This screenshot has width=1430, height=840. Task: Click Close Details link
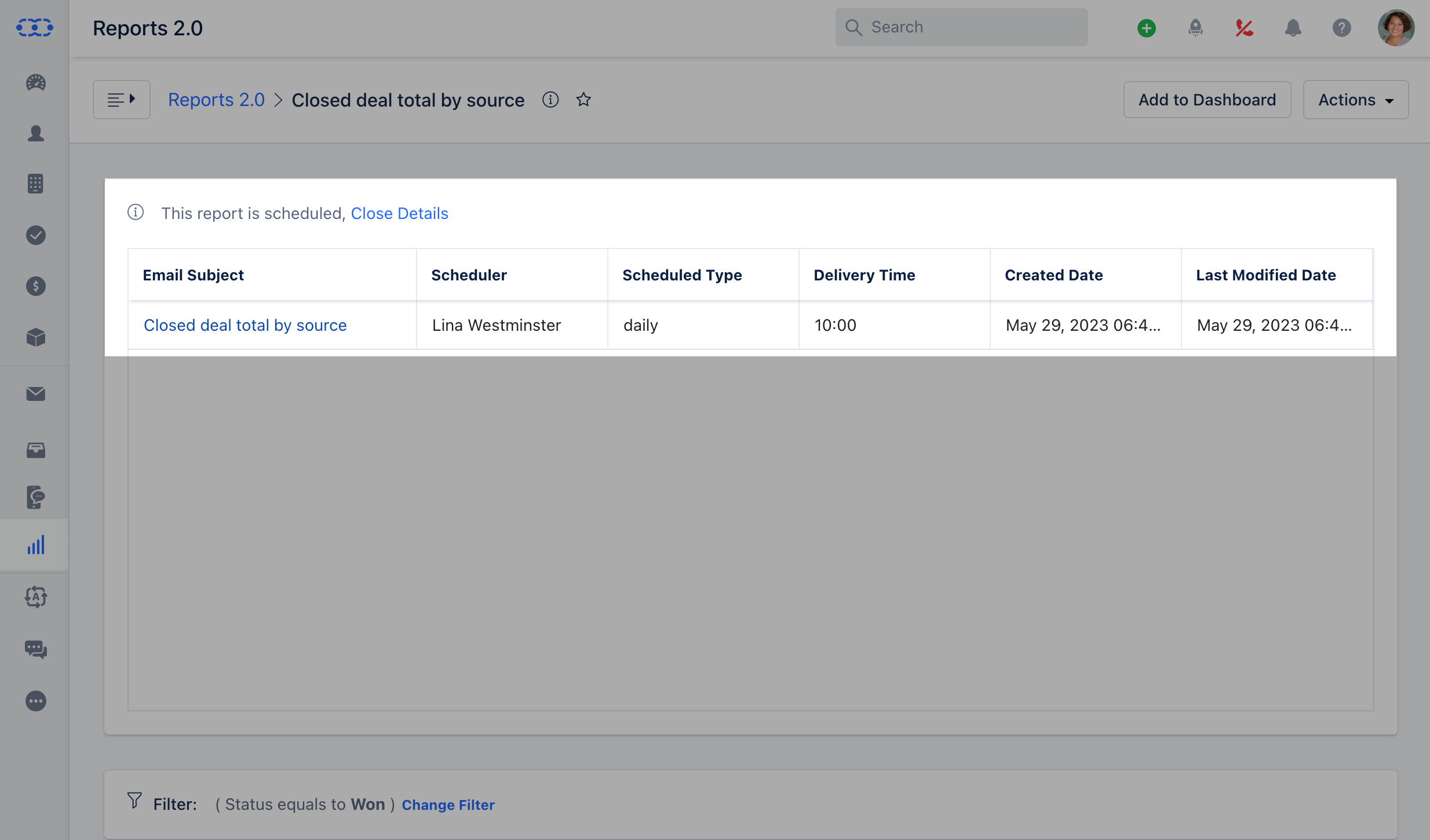399,213
